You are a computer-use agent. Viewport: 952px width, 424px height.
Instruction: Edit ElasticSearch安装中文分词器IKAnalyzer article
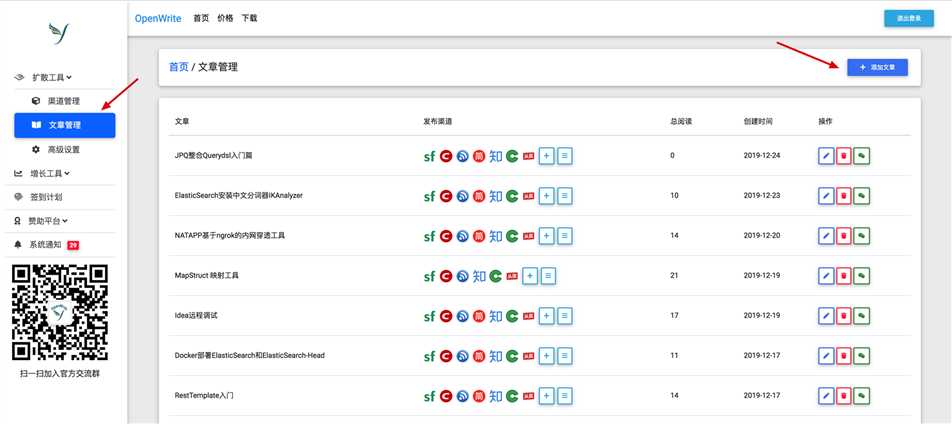[826, 196]
